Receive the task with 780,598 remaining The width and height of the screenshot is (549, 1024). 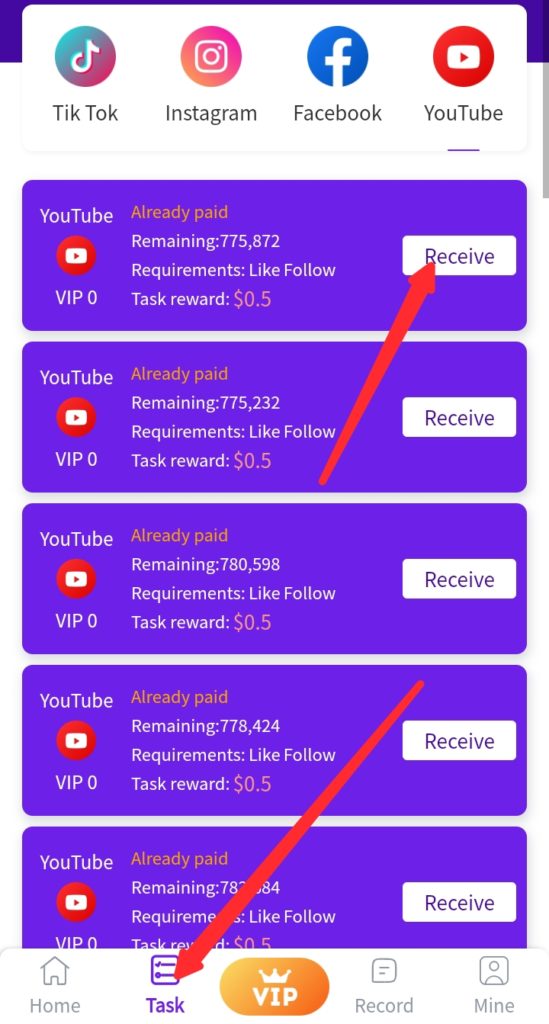459,579
